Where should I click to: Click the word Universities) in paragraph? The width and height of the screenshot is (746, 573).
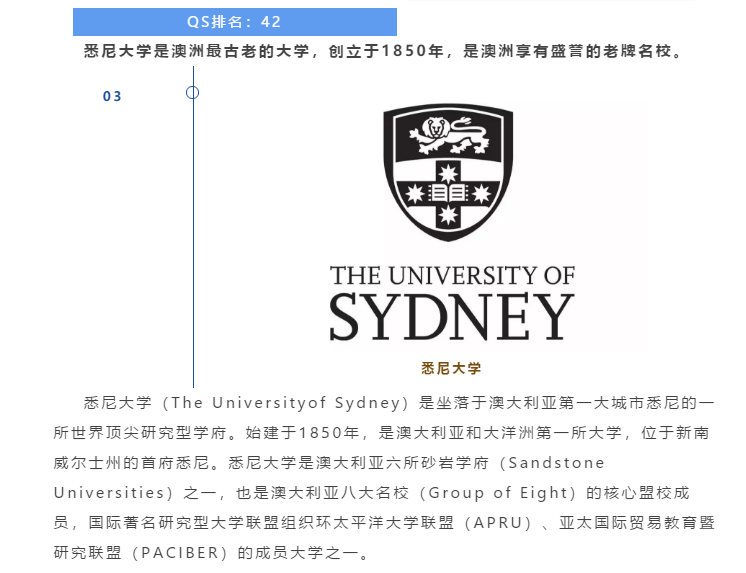(x=114, y=493)
